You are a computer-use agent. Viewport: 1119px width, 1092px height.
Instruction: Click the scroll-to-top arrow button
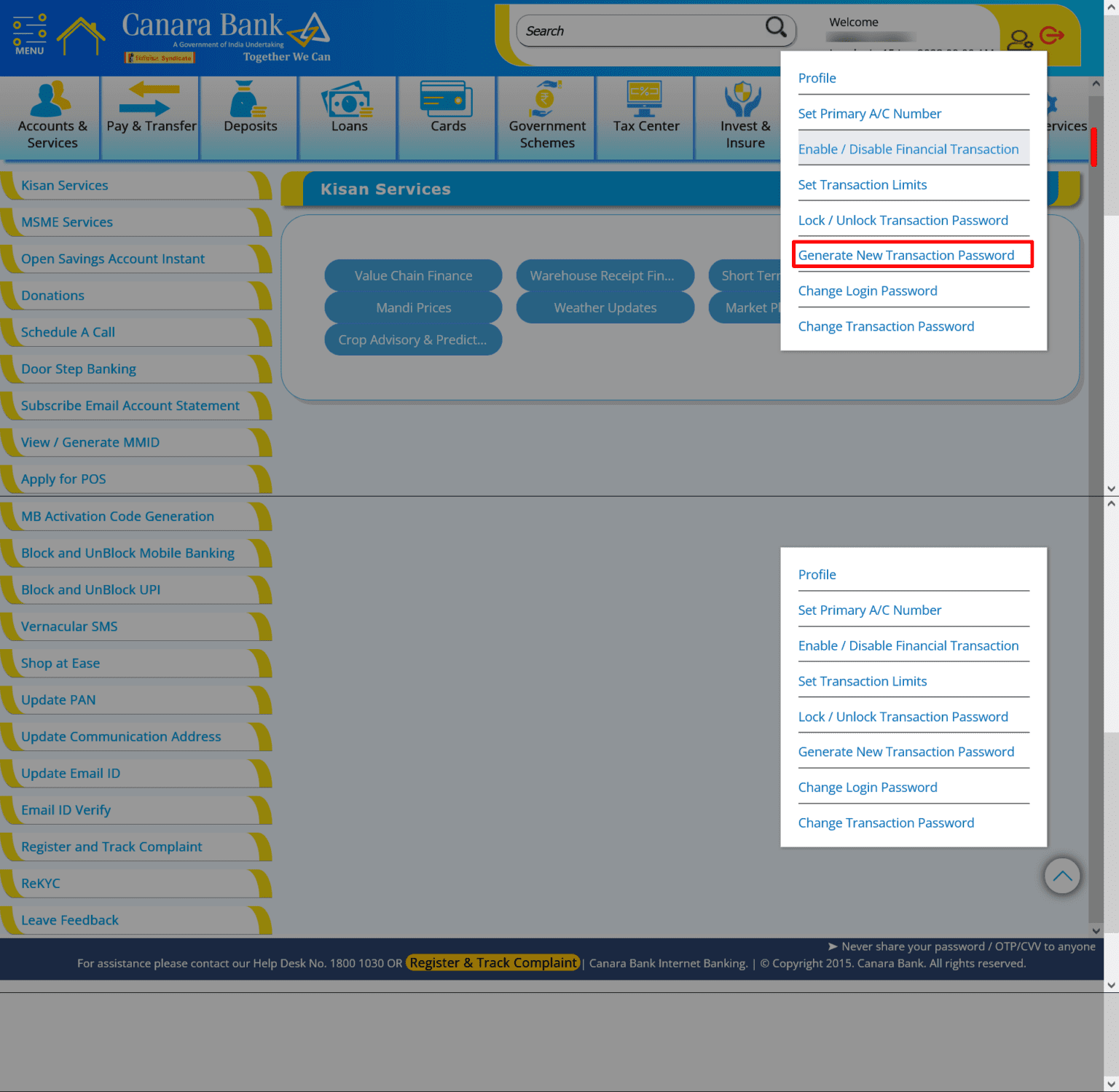coord(1062,876)
